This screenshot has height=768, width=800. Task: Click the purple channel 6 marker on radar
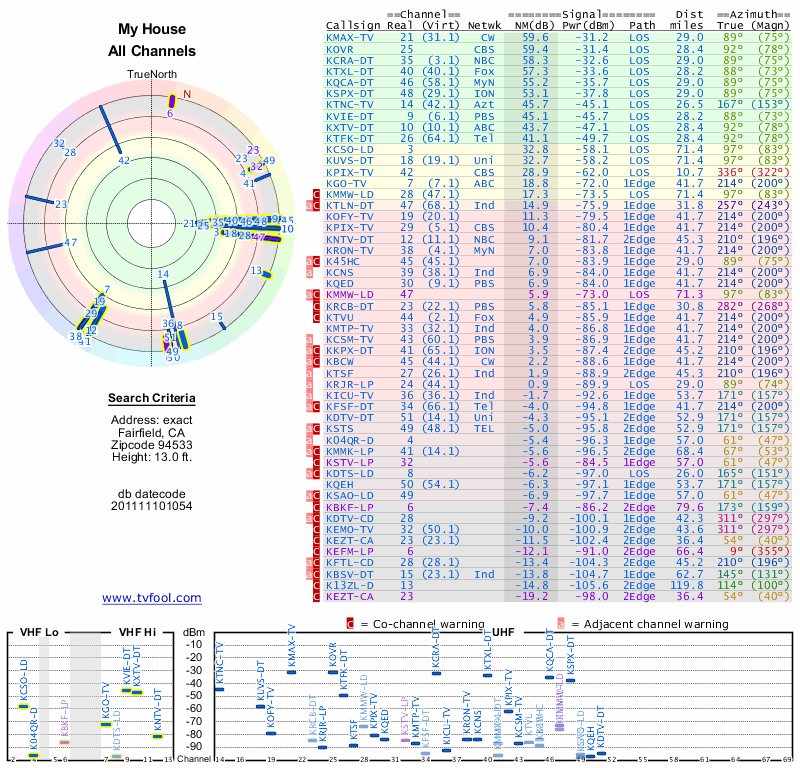click(171, 100)
